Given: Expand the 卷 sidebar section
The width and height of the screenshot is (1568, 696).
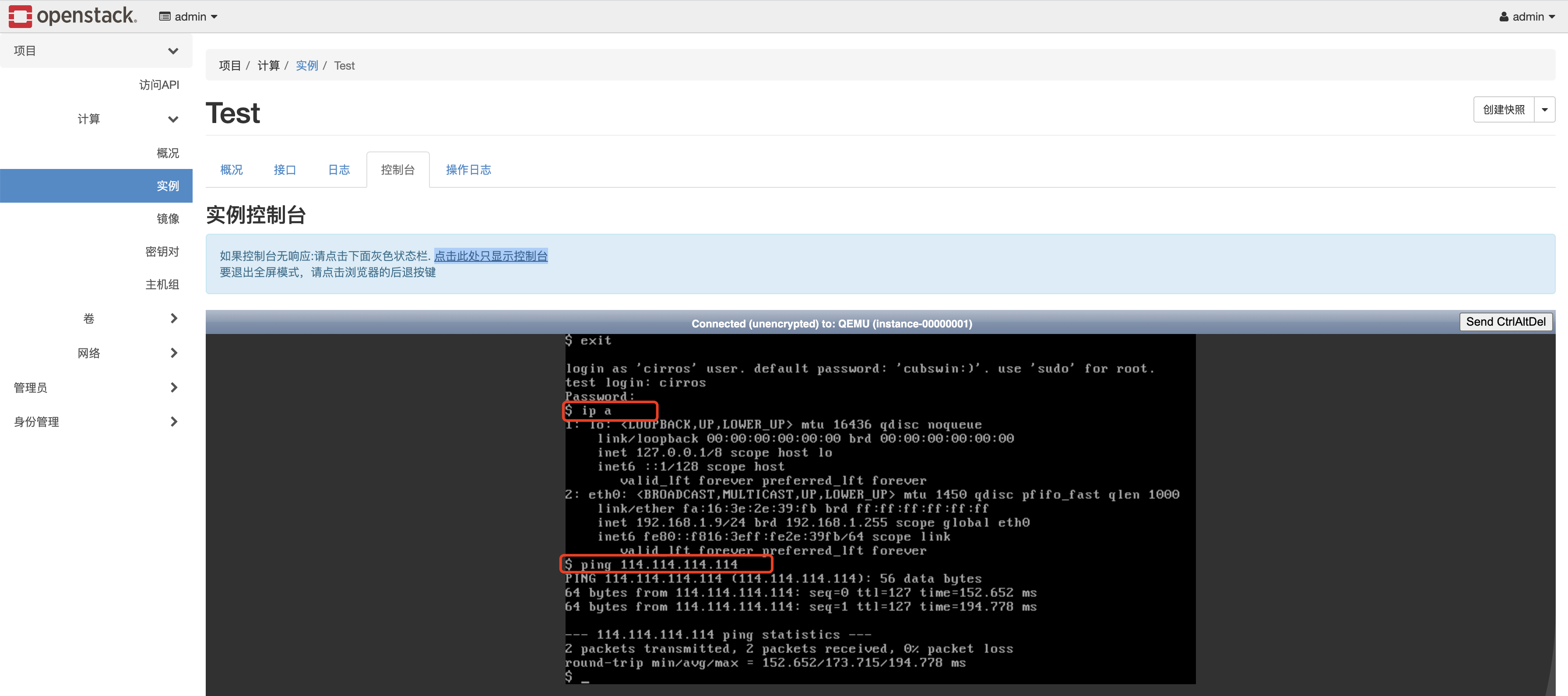Looking at the screenshot, I should click(x=173, y=318).
